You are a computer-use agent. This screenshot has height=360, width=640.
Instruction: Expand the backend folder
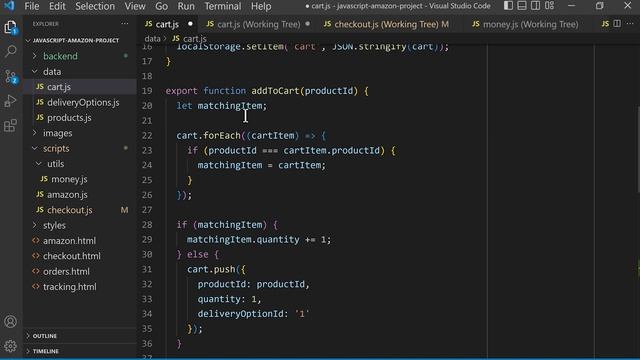pyautogui.click(x=80, y=56)
